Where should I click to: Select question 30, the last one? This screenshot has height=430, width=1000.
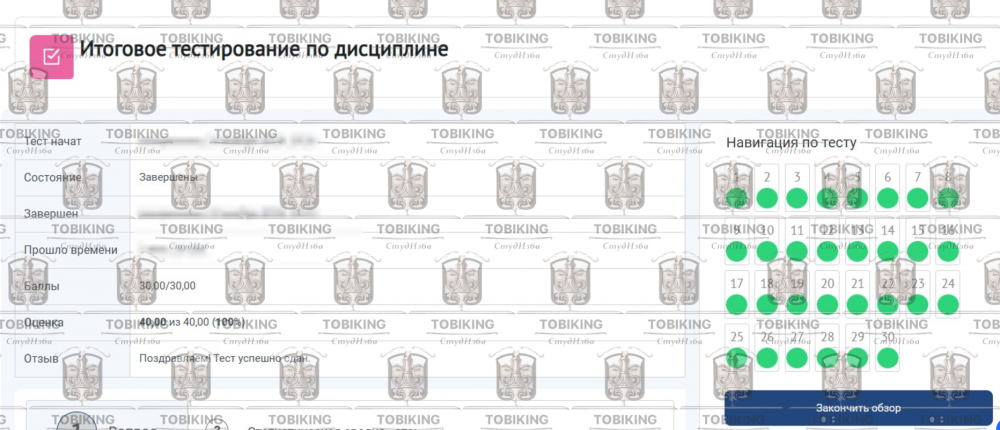[887, 346]
